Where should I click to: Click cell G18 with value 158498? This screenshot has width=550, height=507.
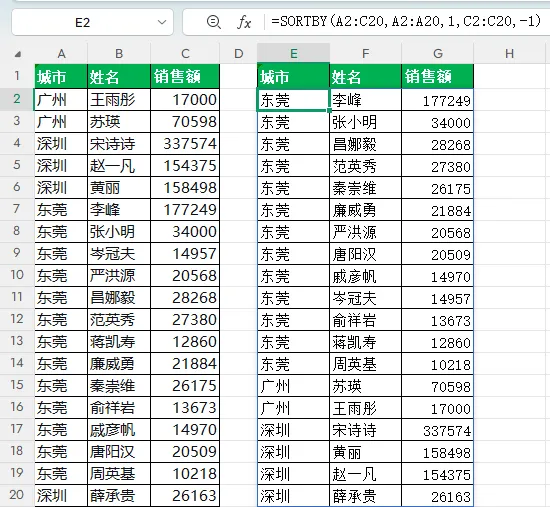coord(438,452)
